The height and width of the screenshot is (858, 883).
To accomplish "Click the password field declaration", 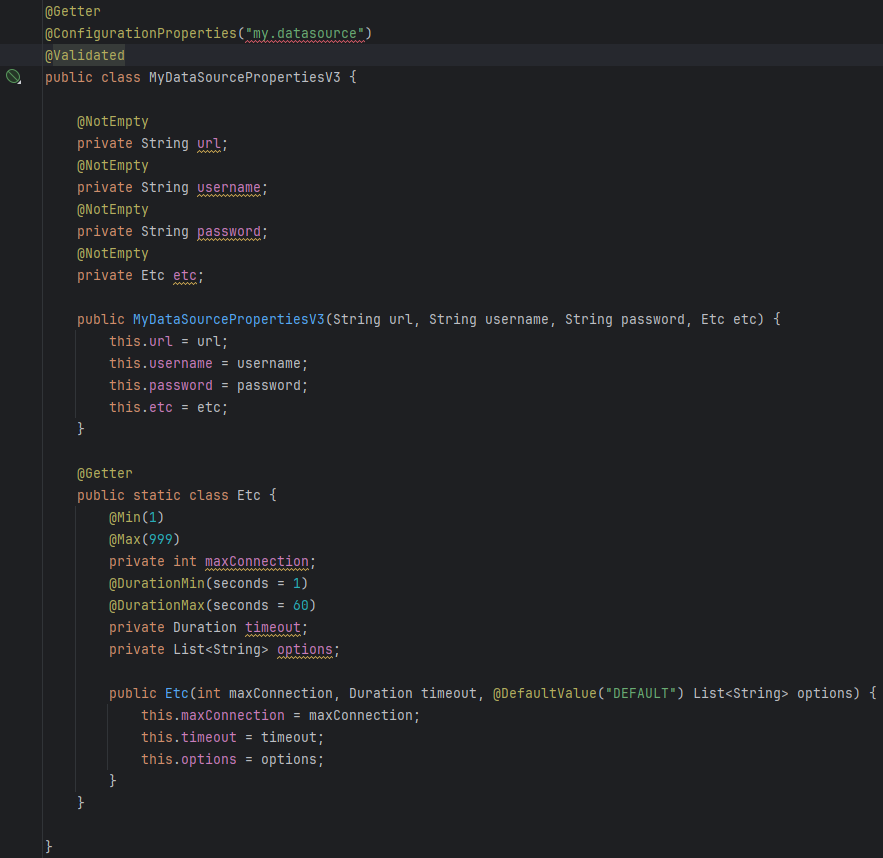I will [x=229, y=231].
